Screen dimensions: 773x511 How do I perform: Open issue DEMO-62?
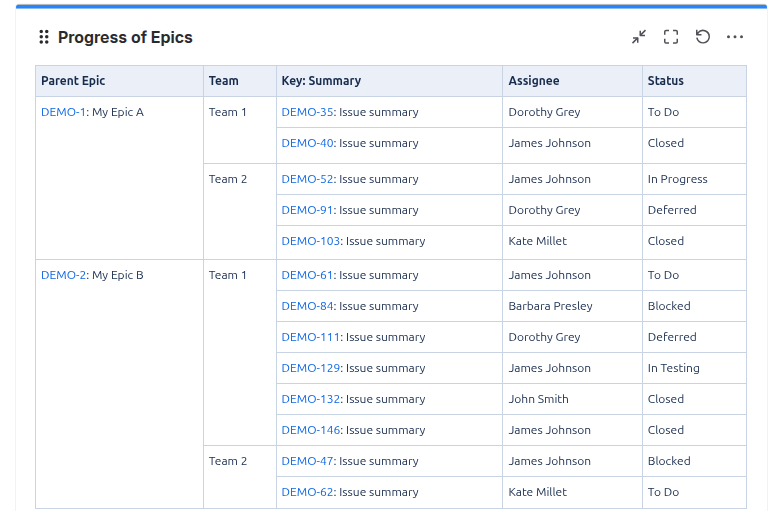tap(307, 492)
